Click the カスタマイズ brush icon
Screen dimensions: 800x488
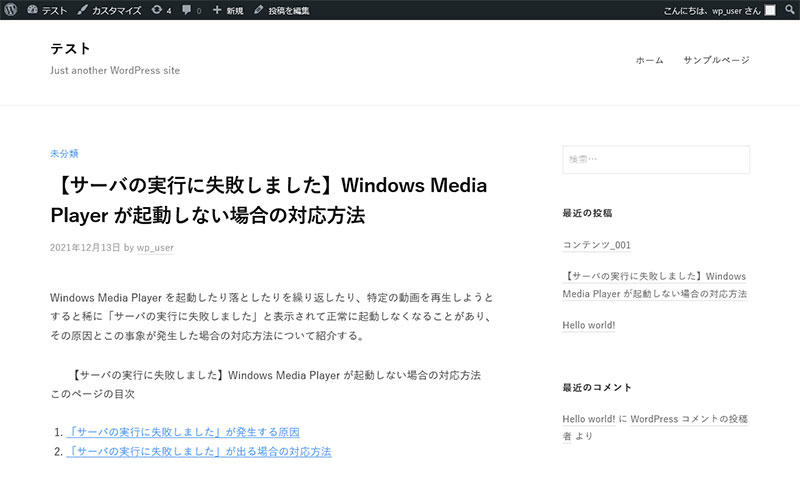pyautogui.click(x=82, y=10)
